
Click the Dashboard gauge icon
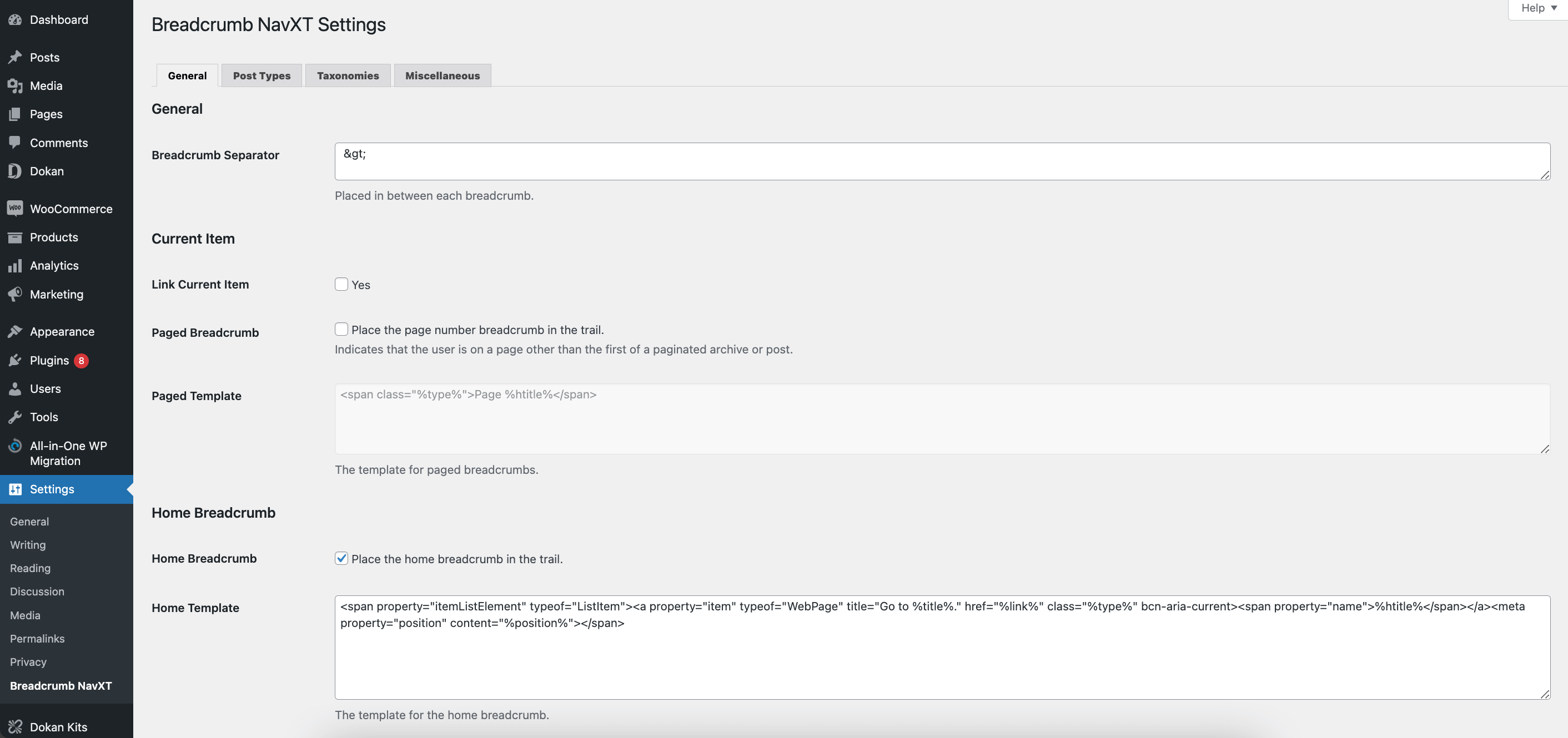[15, 19]
